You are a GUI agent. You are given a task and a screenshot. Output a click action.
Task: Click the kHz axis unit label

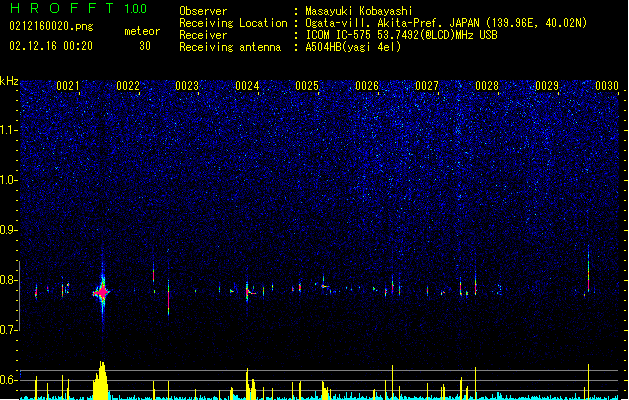point(9,81)
